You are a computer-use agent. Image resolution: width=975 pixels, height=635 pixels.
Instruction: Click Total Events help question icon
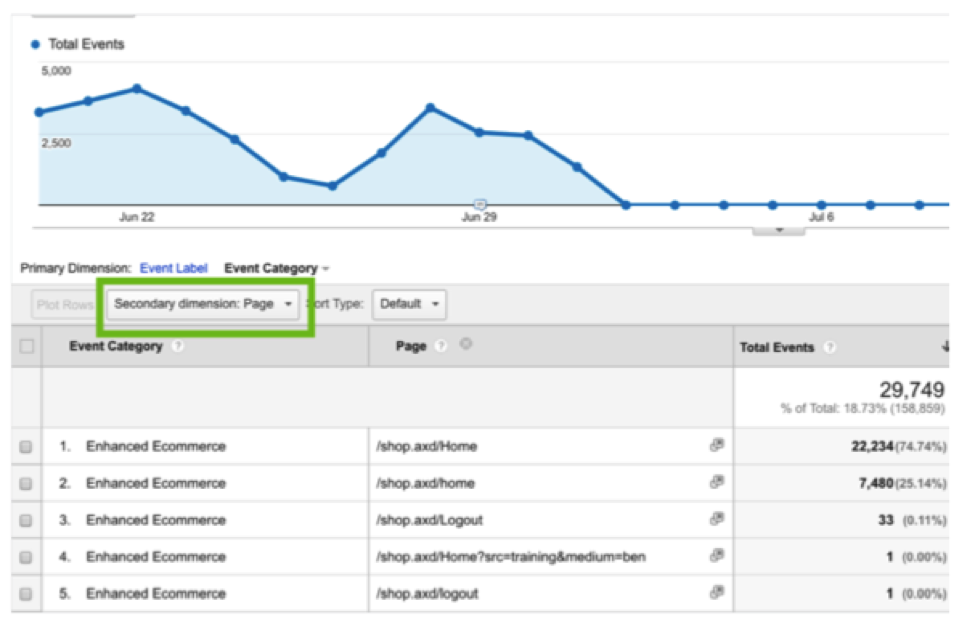pyautogui.click(x=830, y=347)
